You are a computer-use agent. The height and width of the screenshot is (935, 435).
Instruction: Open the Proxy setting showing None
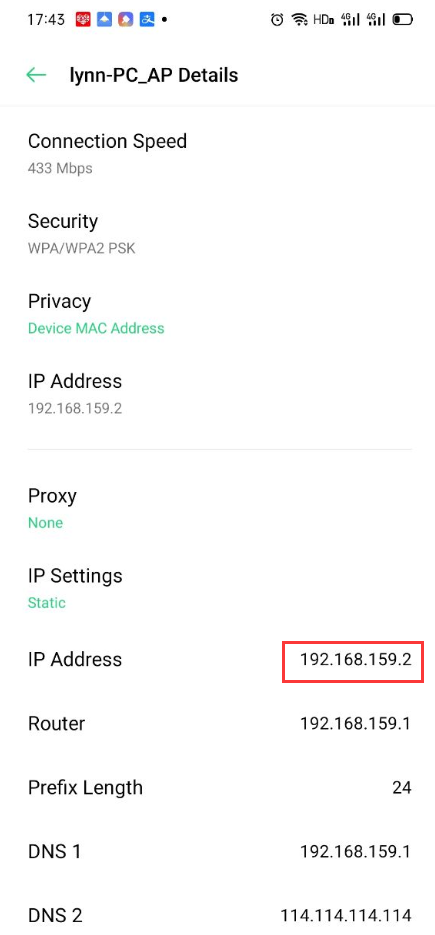[x=217, y=509]
